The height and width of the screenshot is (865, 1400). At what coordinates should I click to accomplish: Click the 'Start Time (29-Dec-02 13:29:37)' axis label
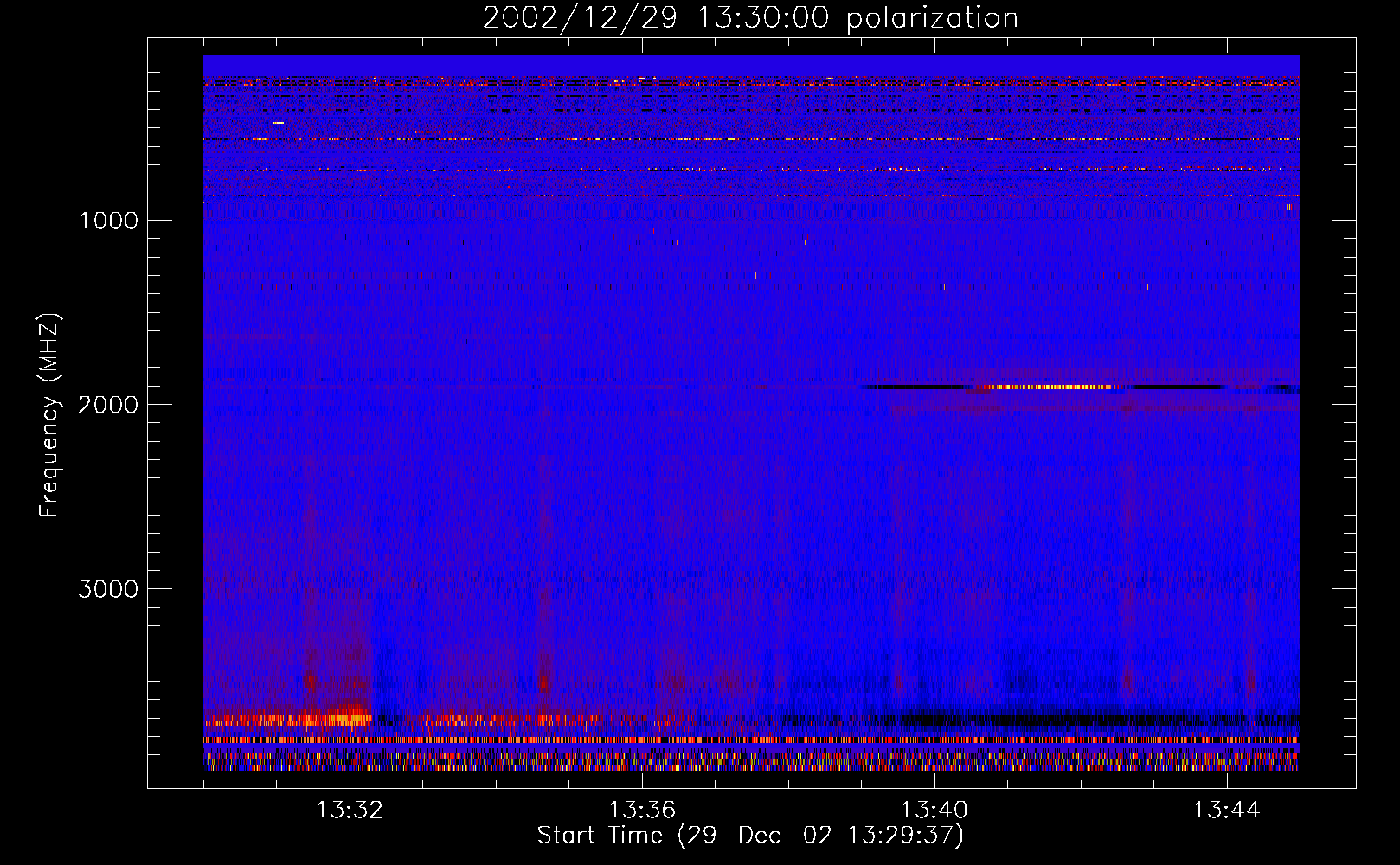click(750, 836)
